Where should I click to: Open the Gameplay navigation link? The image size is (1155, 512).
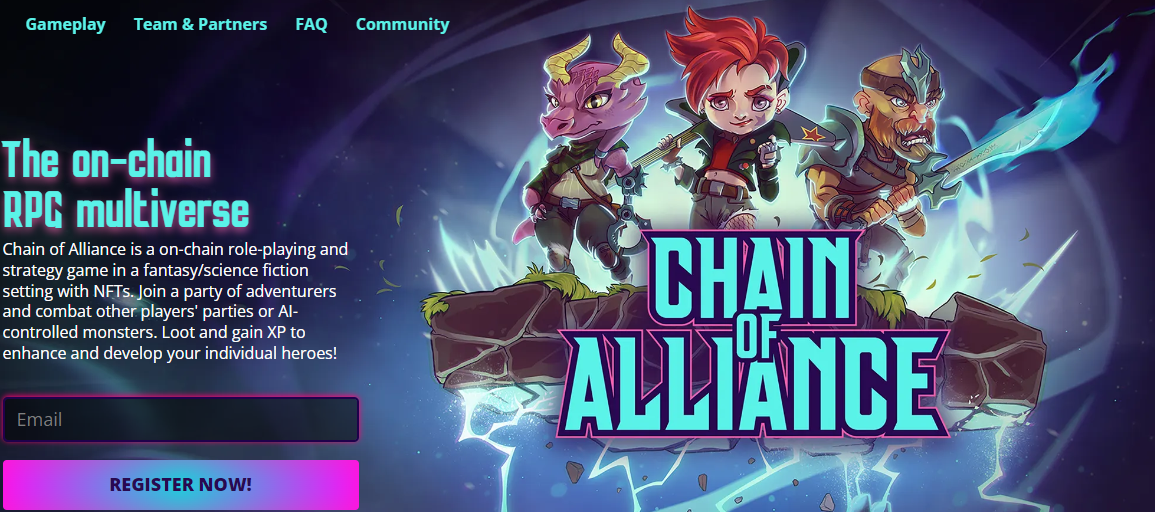pyautogui.click(x=66, y=24)
